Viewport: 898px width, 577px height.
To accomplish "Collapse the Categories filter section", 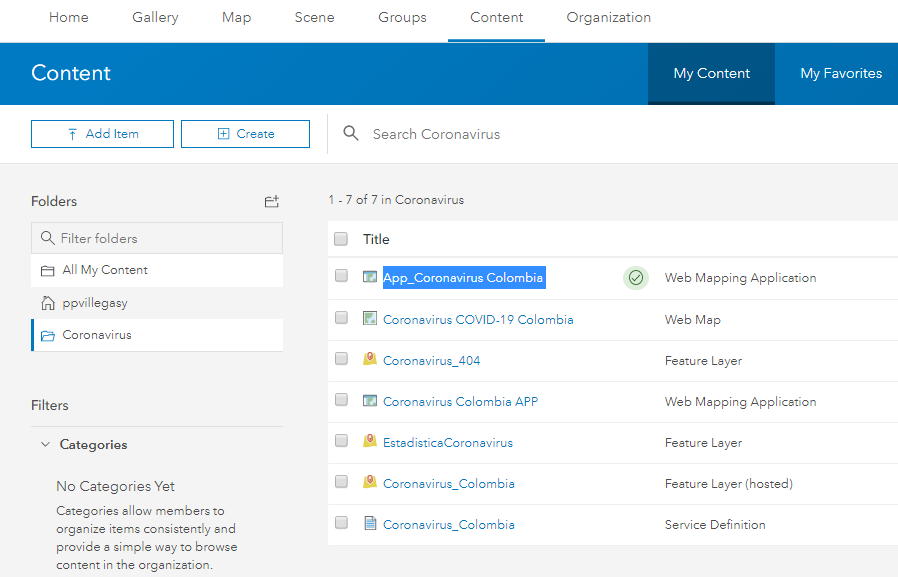I will (44, 444).
